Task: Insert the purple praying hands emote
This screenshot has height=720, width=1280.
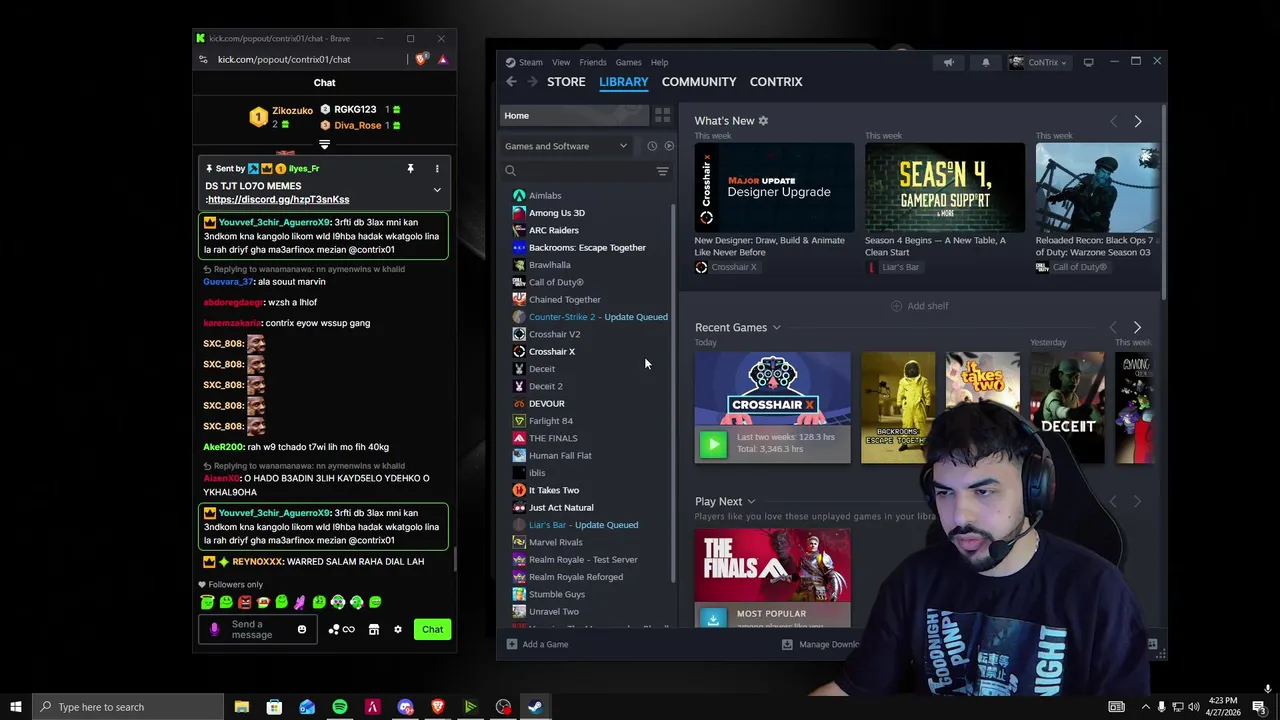Action: (300, 602)
